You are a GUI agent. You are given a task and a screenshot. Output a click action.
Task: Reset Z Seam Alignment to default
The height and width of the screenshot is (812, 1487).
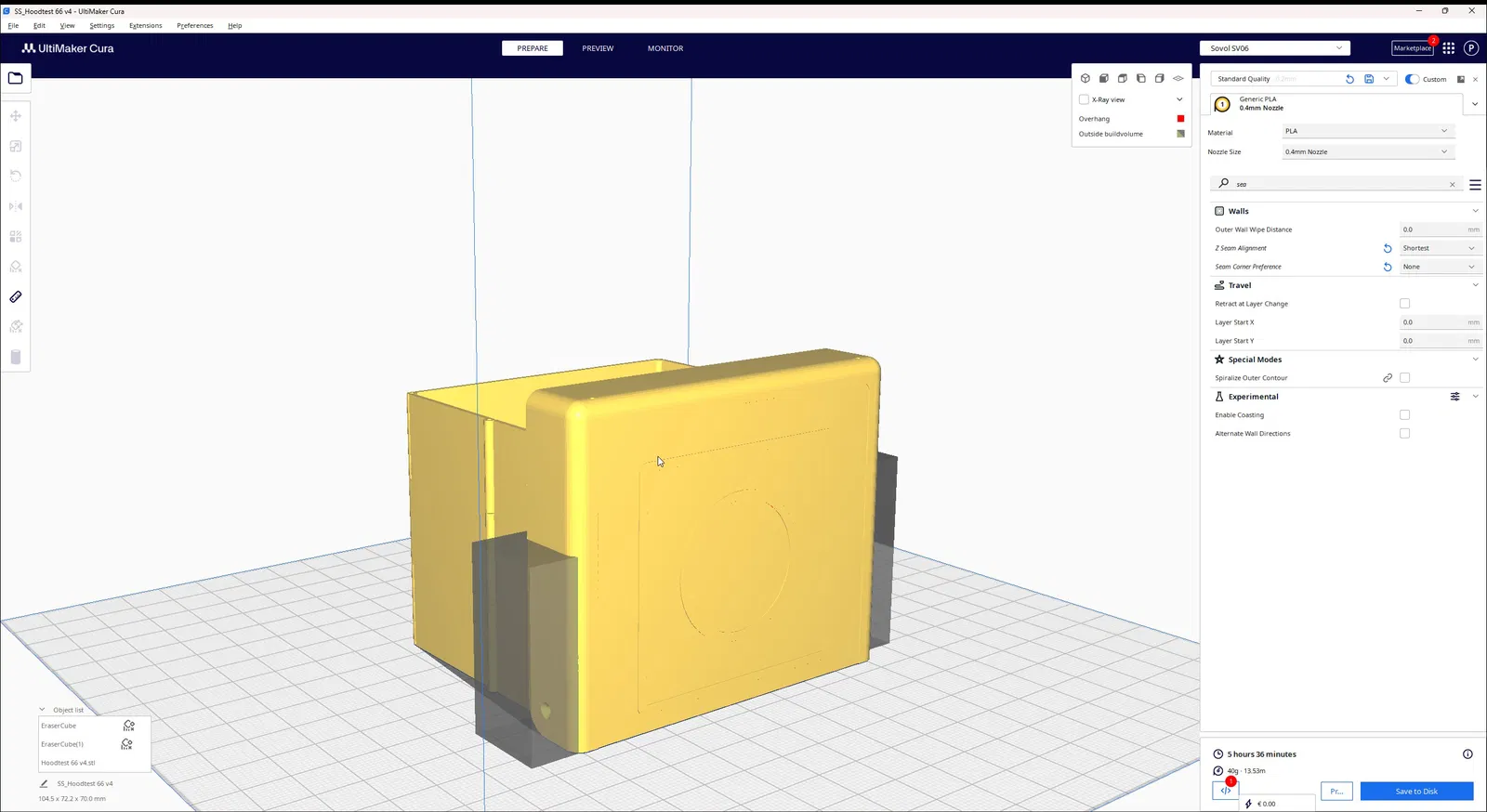(x=1388, y=248)
